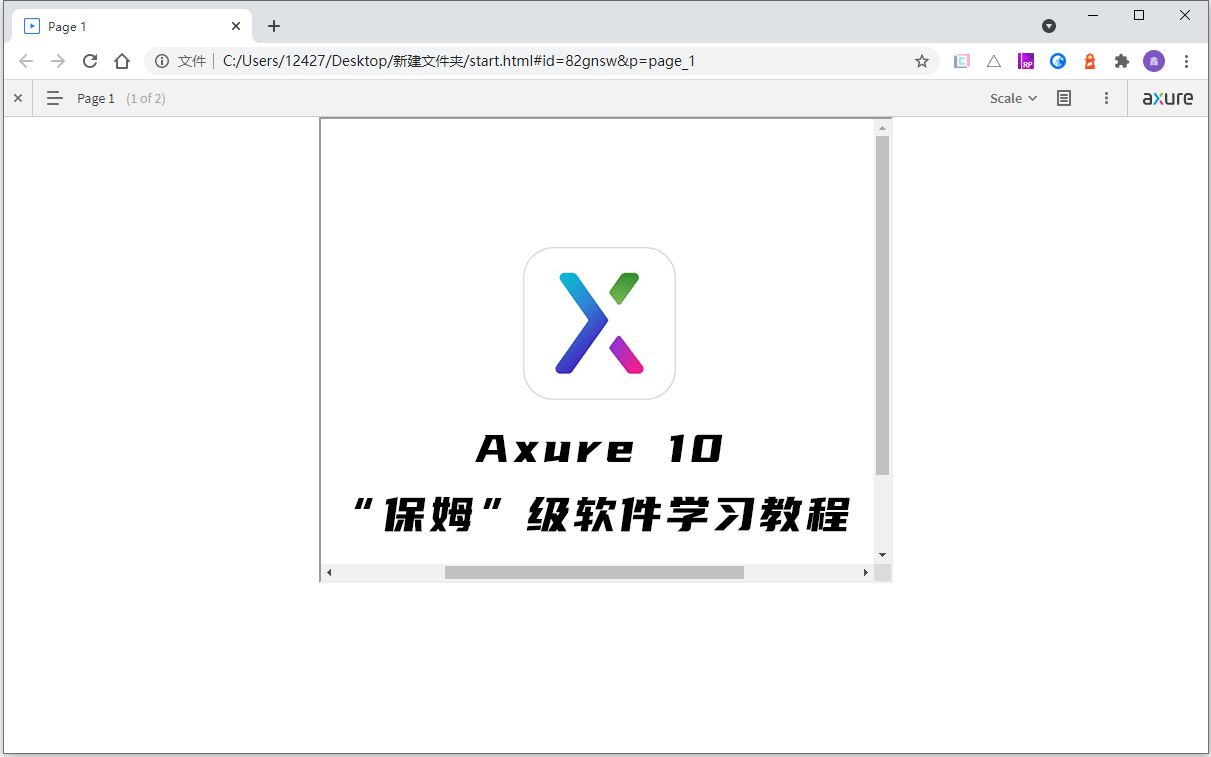The height and width of the screenshot is (757, 1211).
Task: Click the vertical scrollbar thumb in frame
Action: (x=882, y=305)
